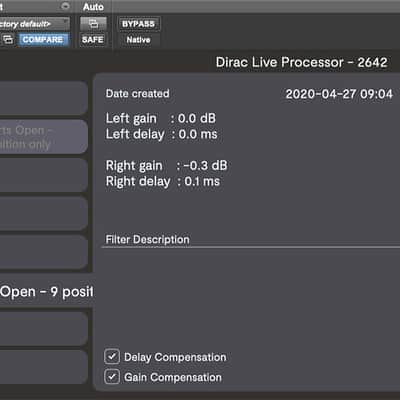
Task: Click the Right delay 0.1 ms value
Action: (x=202, y=181)
